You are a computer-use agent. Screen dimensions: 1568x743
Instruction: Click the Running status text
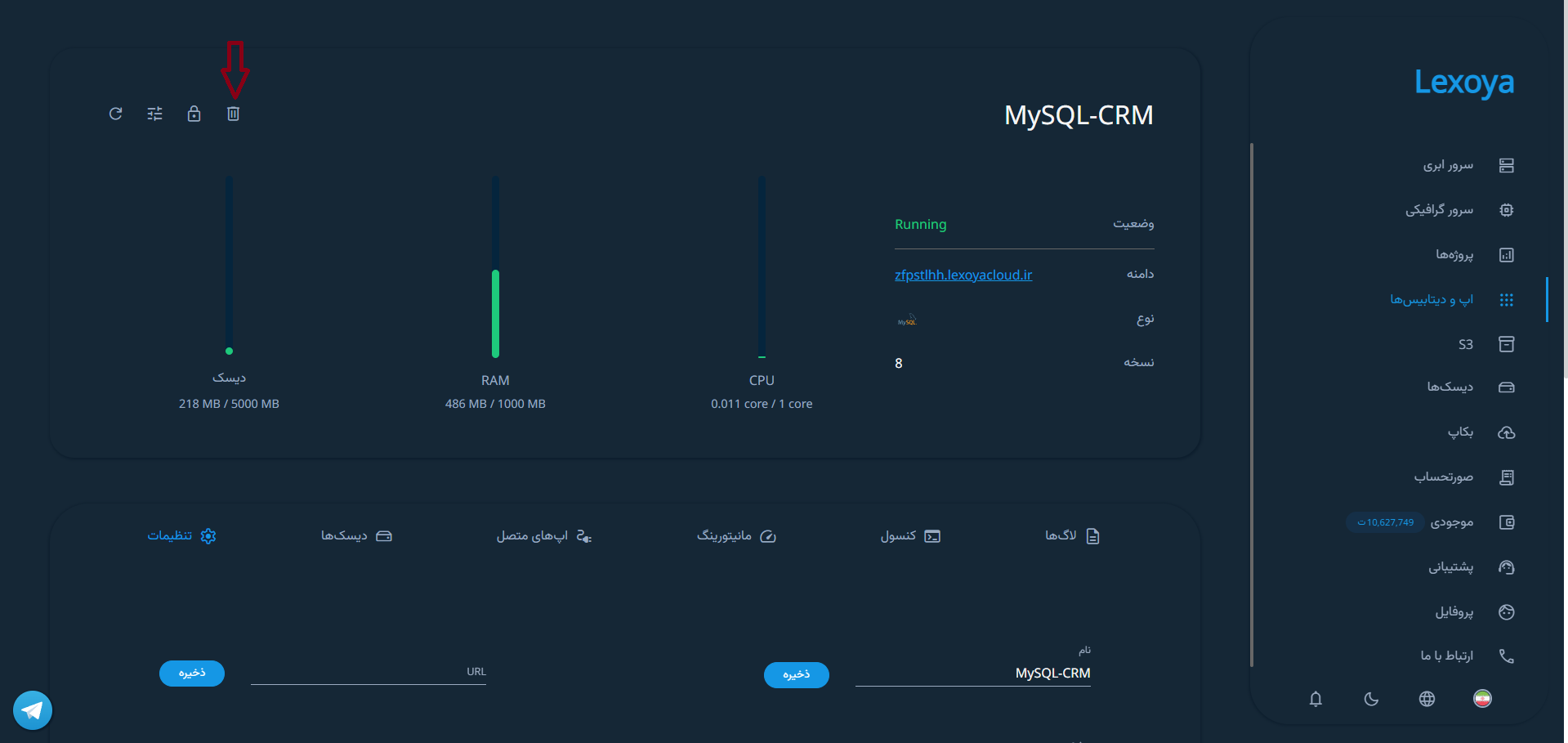(921, 224)
